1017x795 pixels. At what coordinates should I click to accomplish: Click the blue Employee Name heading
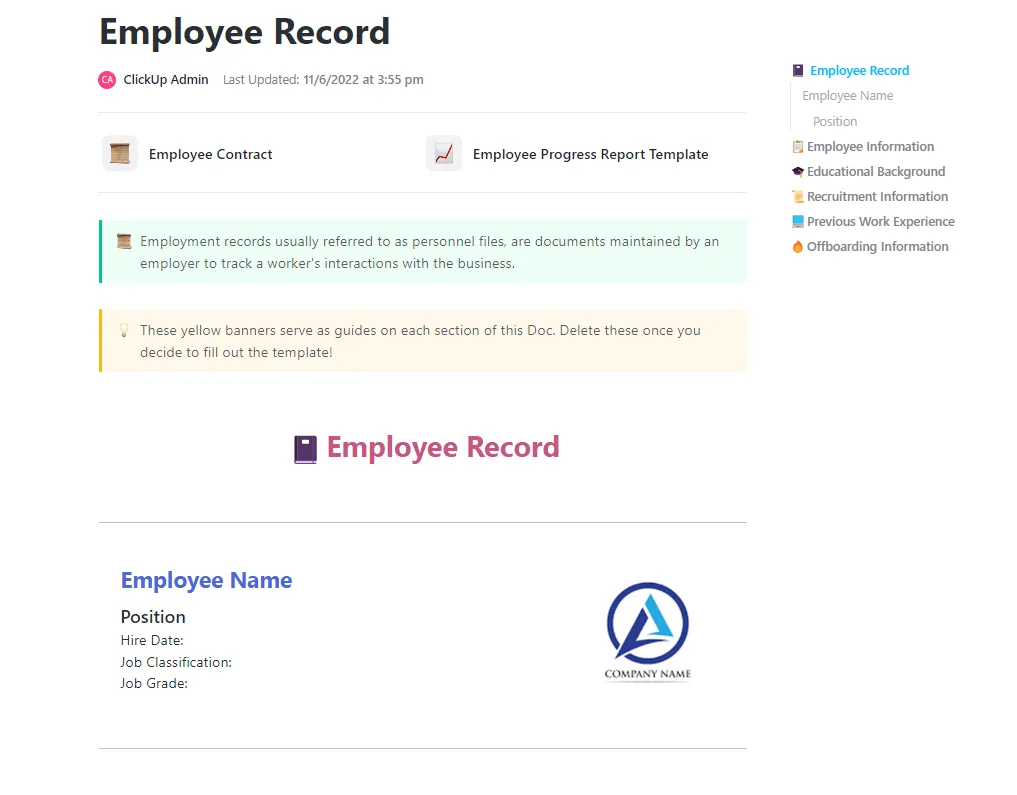point(206,580)
